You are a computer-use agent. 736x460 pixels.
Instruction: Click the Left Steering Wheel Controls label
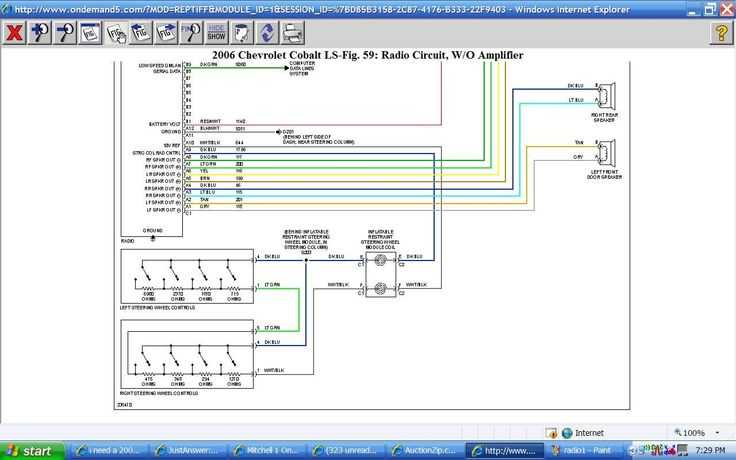[x=157, y=308]
